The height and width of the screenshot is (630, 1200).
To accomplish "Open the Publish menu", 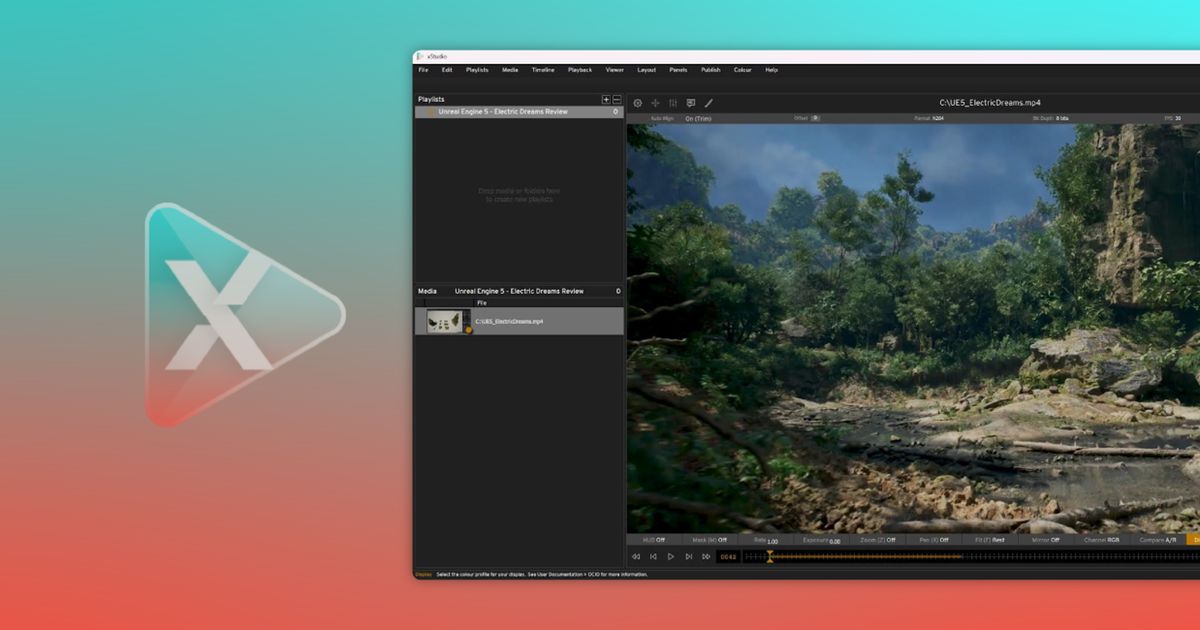I will coord(710,70).
